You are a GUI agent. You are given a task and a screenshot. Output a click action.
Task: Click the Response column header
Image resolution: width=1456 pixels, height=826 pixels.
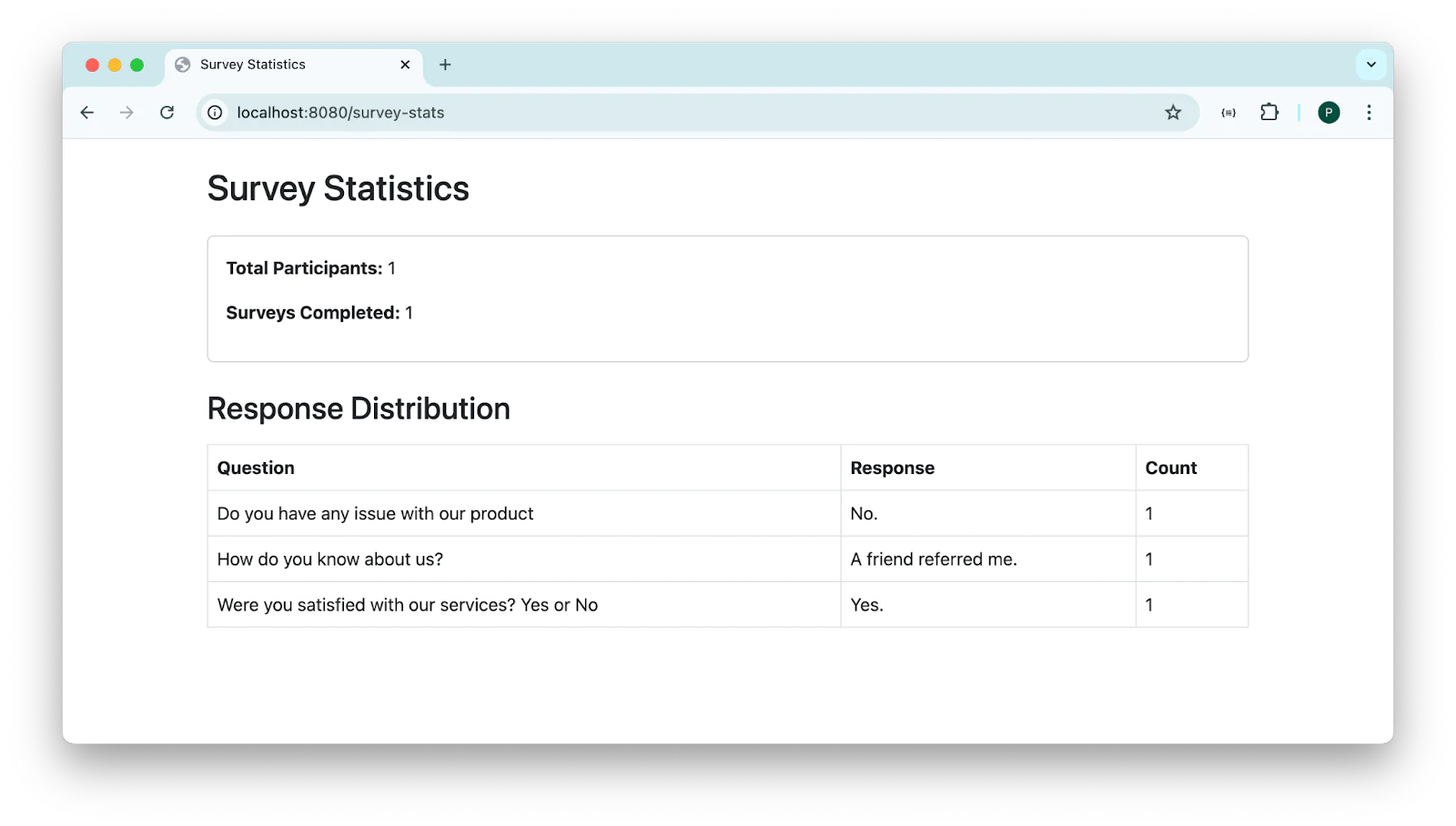(x=988, y=468)
